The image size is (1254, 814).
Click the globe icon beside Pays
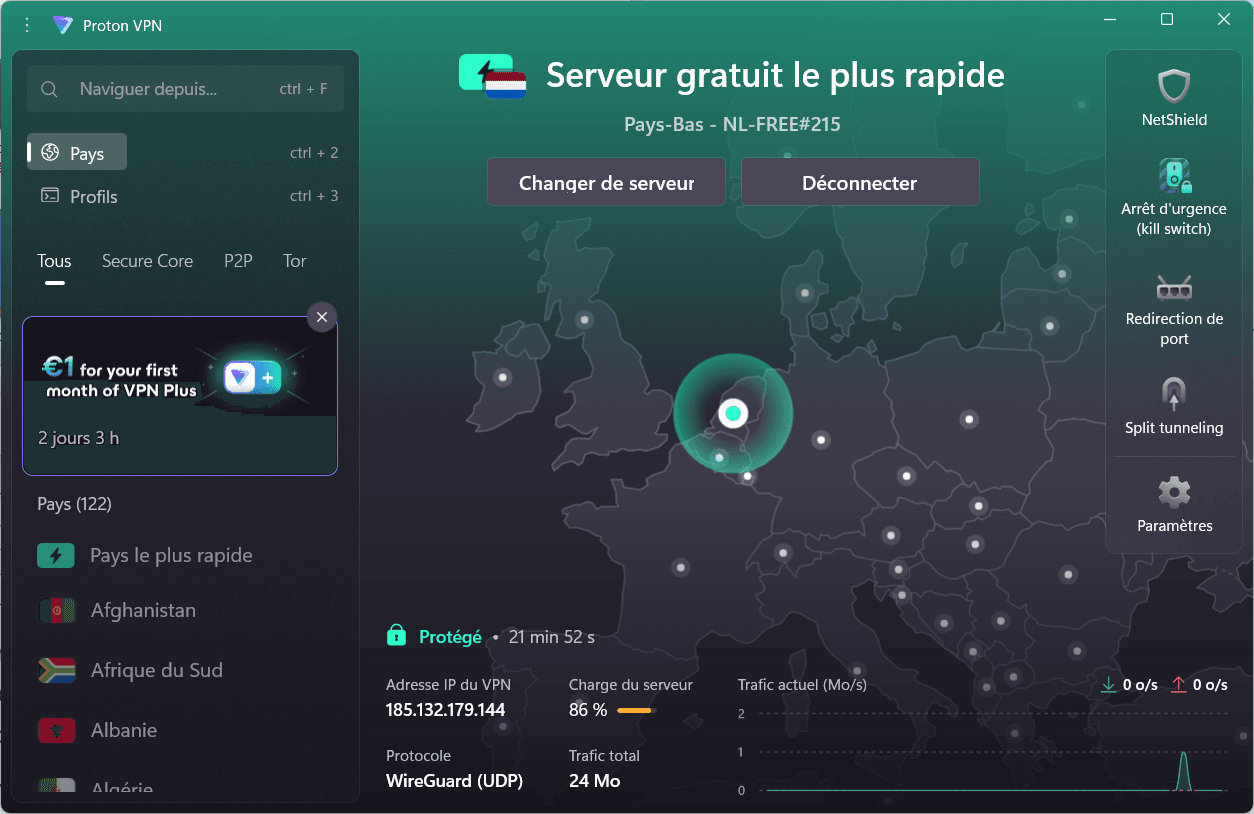point(50,153)
